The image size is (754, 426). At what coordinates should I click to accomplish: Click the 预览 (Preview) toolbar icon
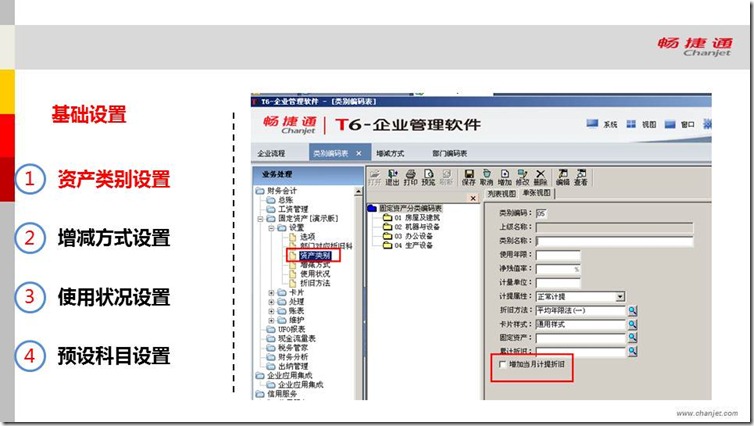[428, 177]
